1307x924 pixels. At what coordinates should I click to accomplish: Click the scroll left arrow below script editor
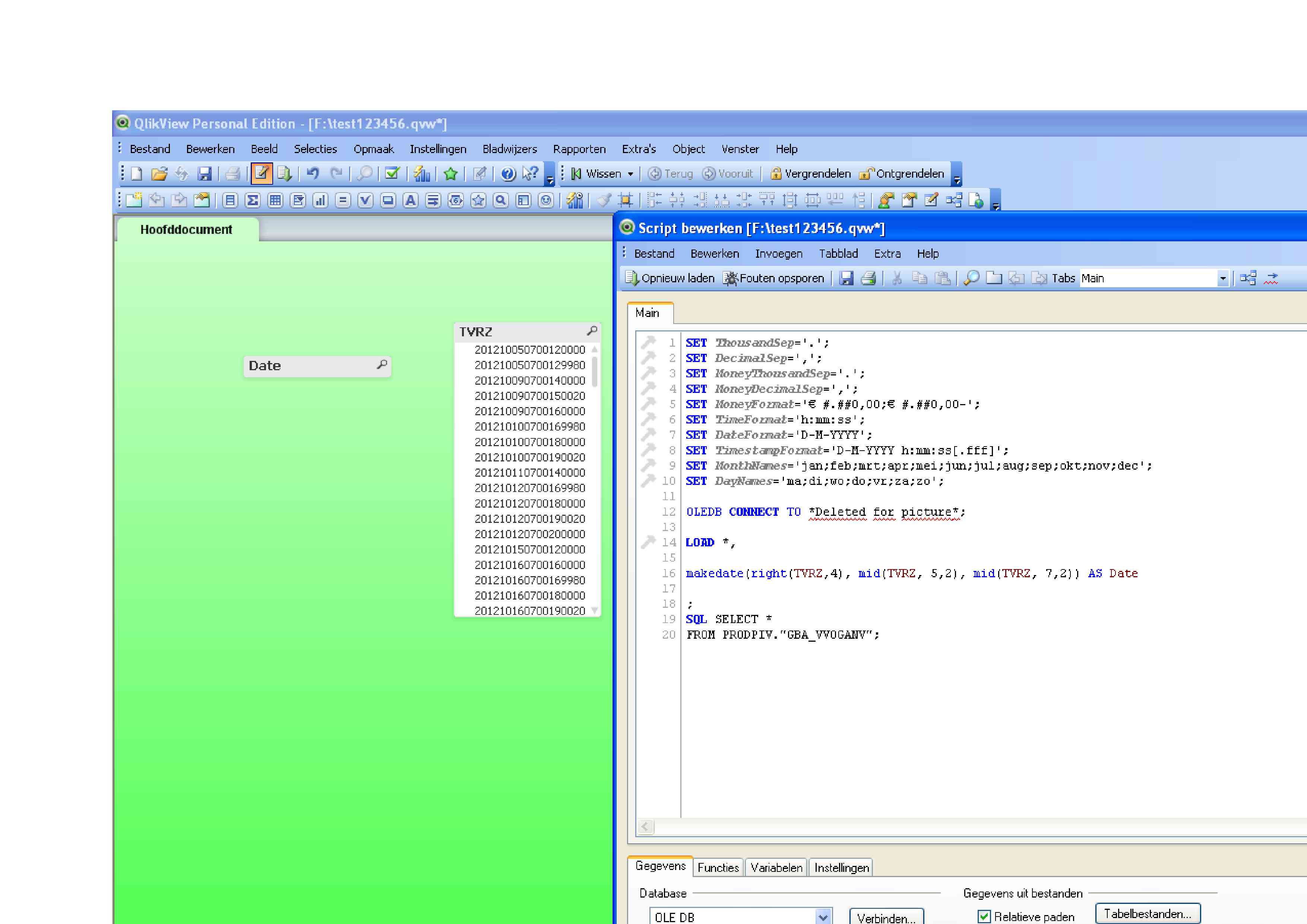pos(646,827)
